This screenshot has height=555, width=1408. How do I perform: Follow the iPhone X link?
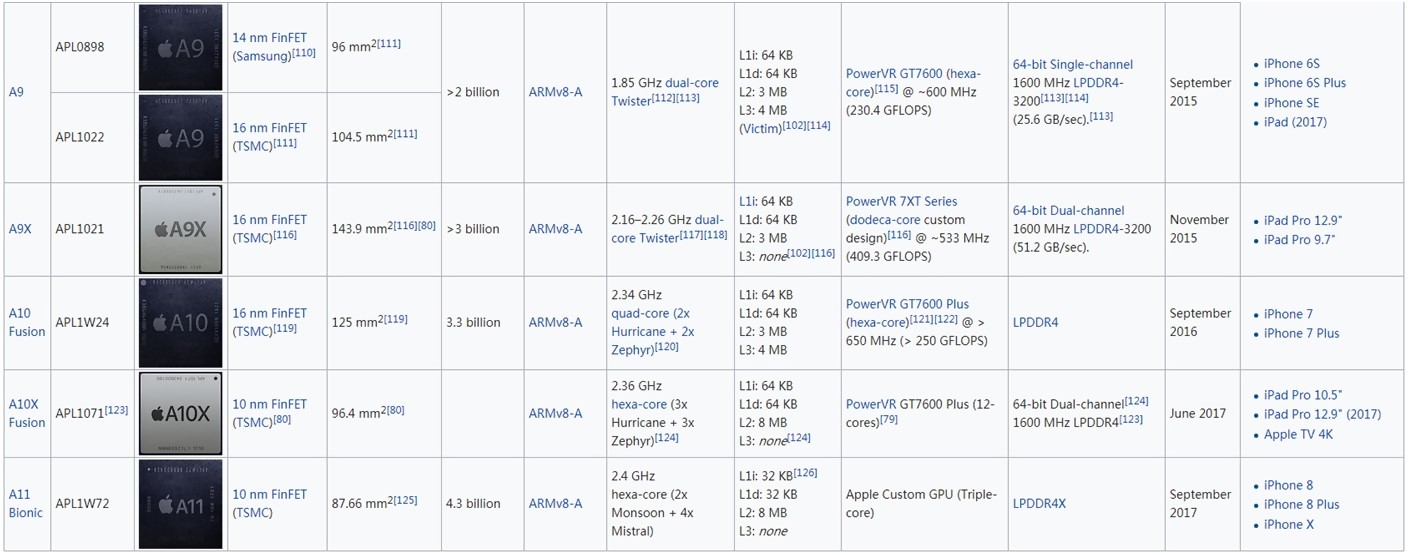point(1288,524)
